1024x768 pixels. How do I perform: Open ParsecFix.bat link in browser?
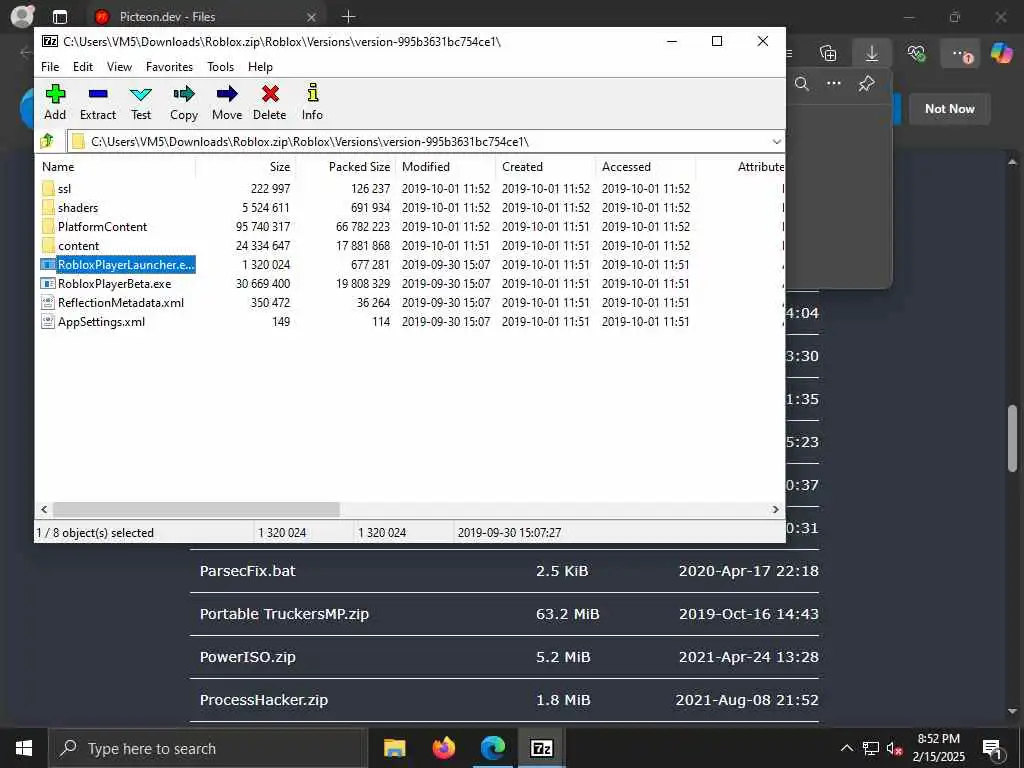(x=248, y=571)
